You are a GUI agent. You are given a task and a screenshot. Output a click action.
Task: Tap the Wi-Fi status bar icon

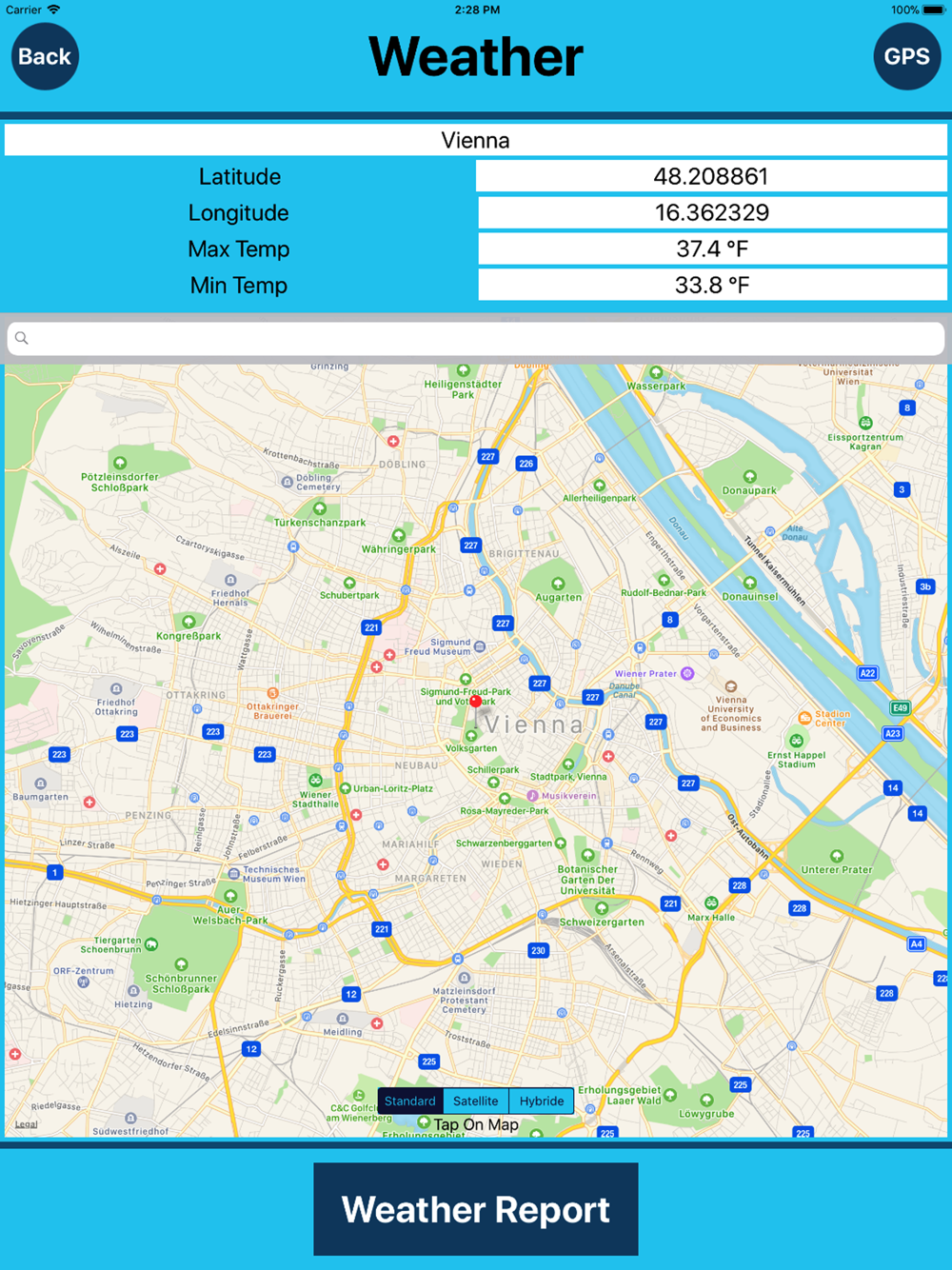tap(54, 10)
